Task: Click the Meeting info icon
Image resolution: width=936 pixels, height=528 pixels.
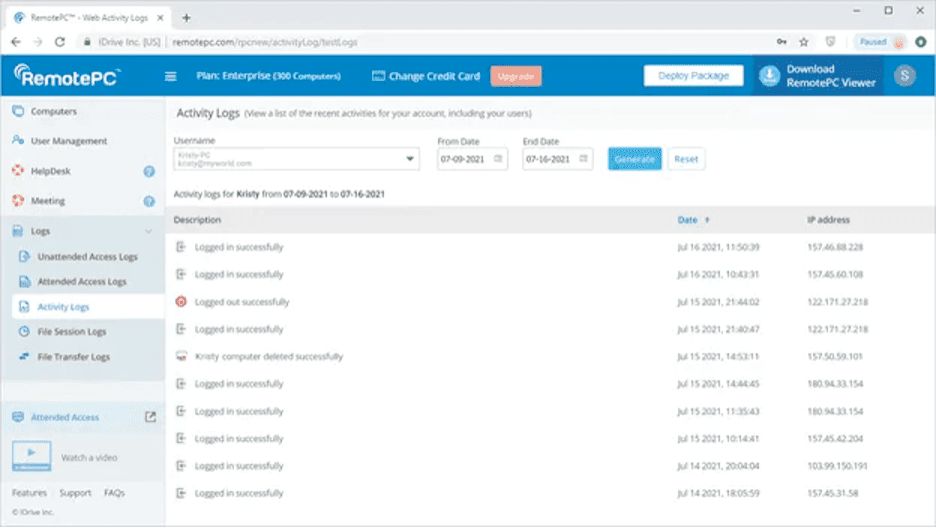Action: (x=149, y=201)
